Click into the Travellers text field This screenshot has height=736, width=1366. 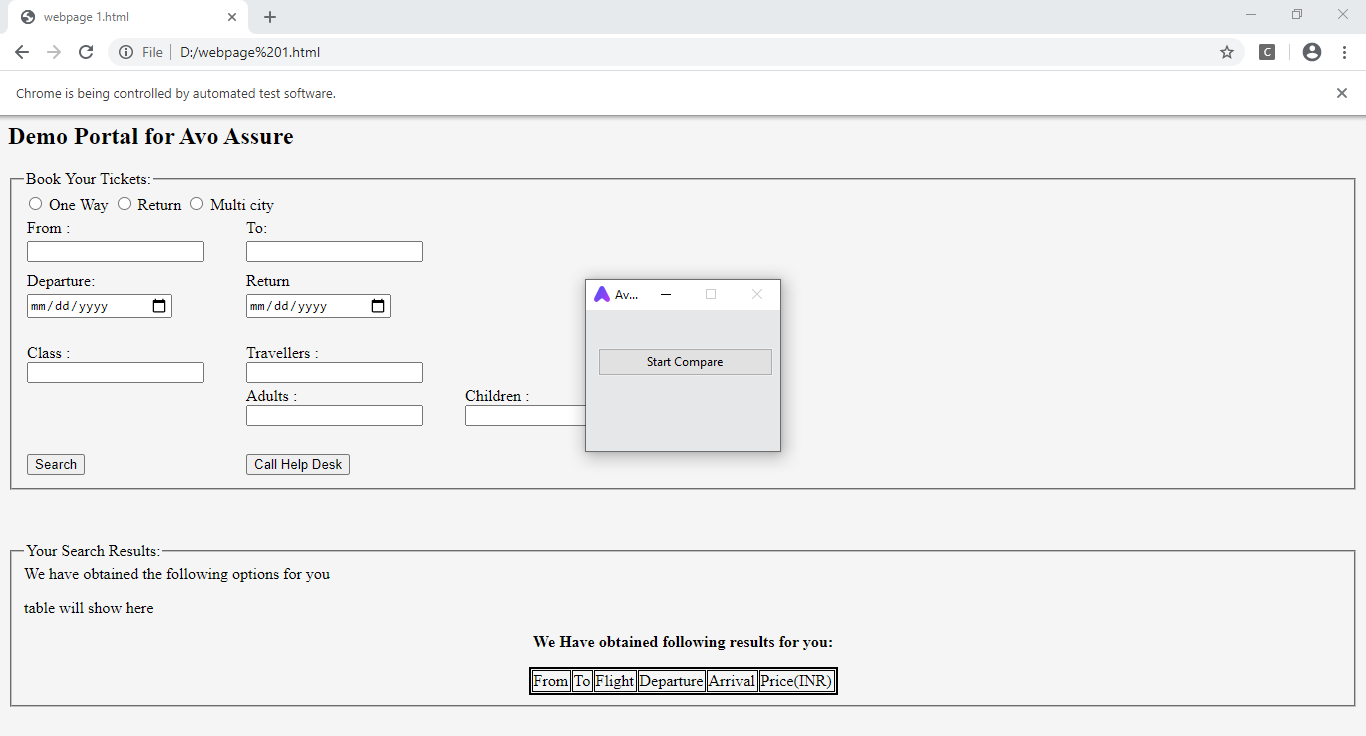coord(334,372)
